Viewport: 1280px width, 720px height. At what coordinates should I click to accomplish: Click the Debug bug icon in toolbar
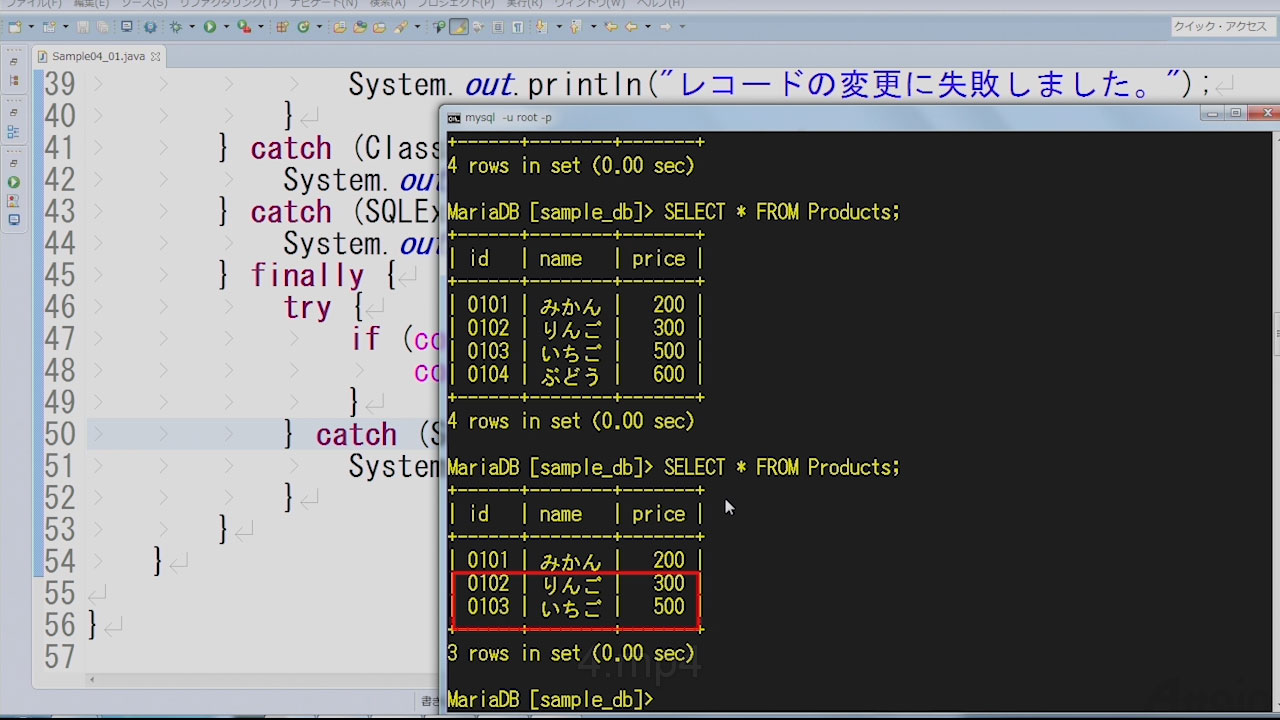point(176,27)
